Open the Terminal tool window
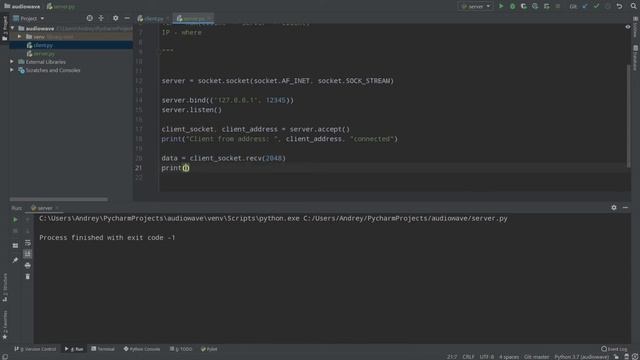640x360 pixels. (103, 349)
